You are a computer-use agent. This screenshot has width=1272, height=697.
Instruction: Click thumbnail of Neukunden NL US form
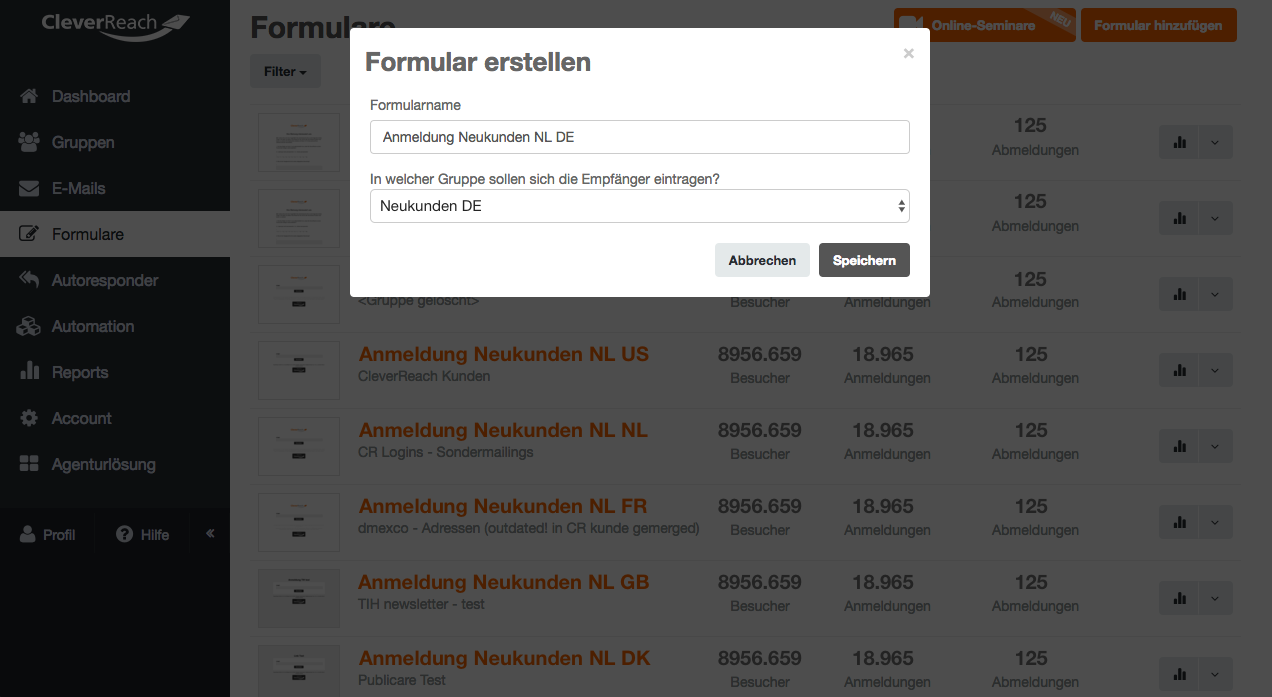coord(299,371)
